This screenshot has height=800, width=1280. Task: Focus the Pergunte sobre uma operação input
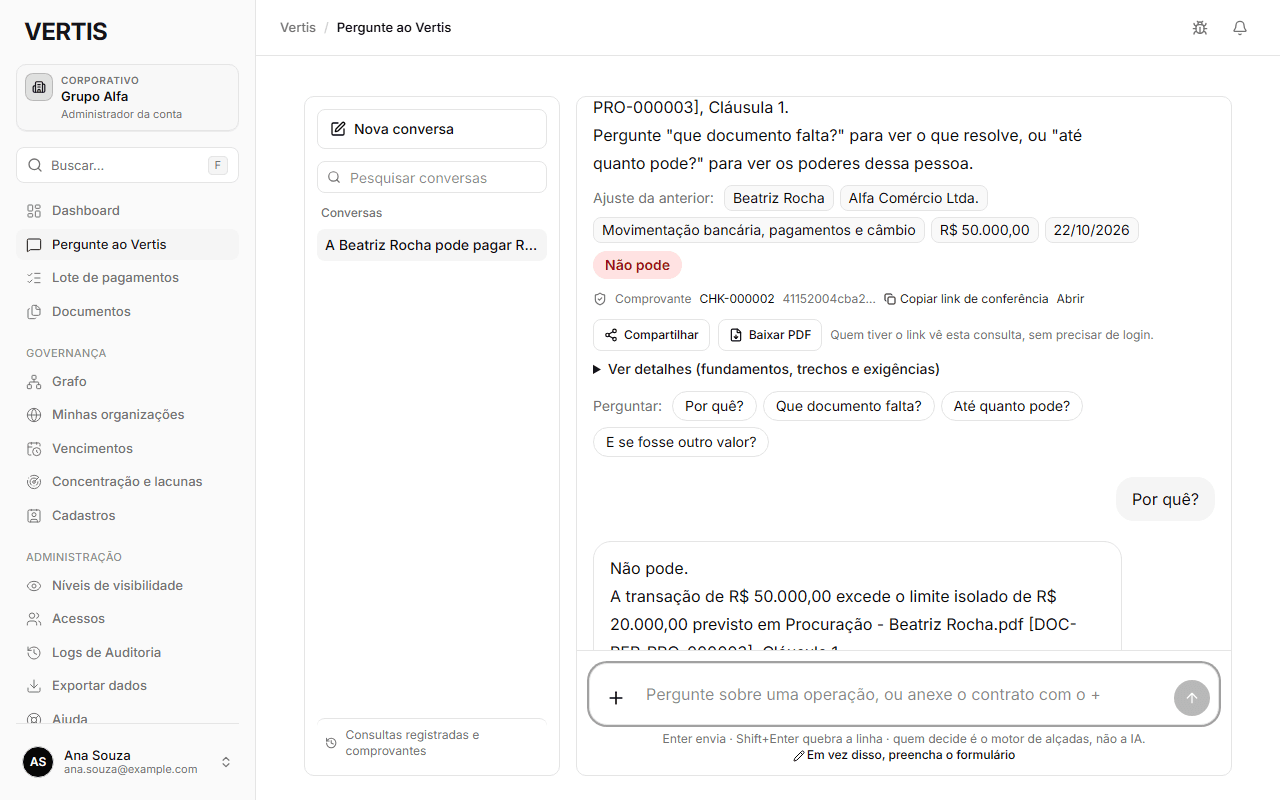click(x=903, y=695)
